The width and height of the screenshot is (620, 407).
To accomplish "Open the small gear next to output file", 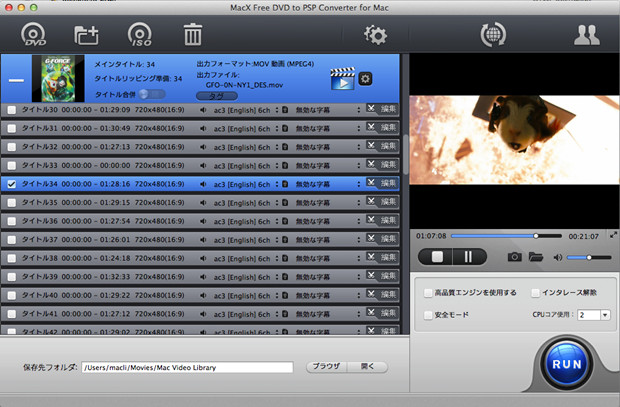I will point(365,79).
